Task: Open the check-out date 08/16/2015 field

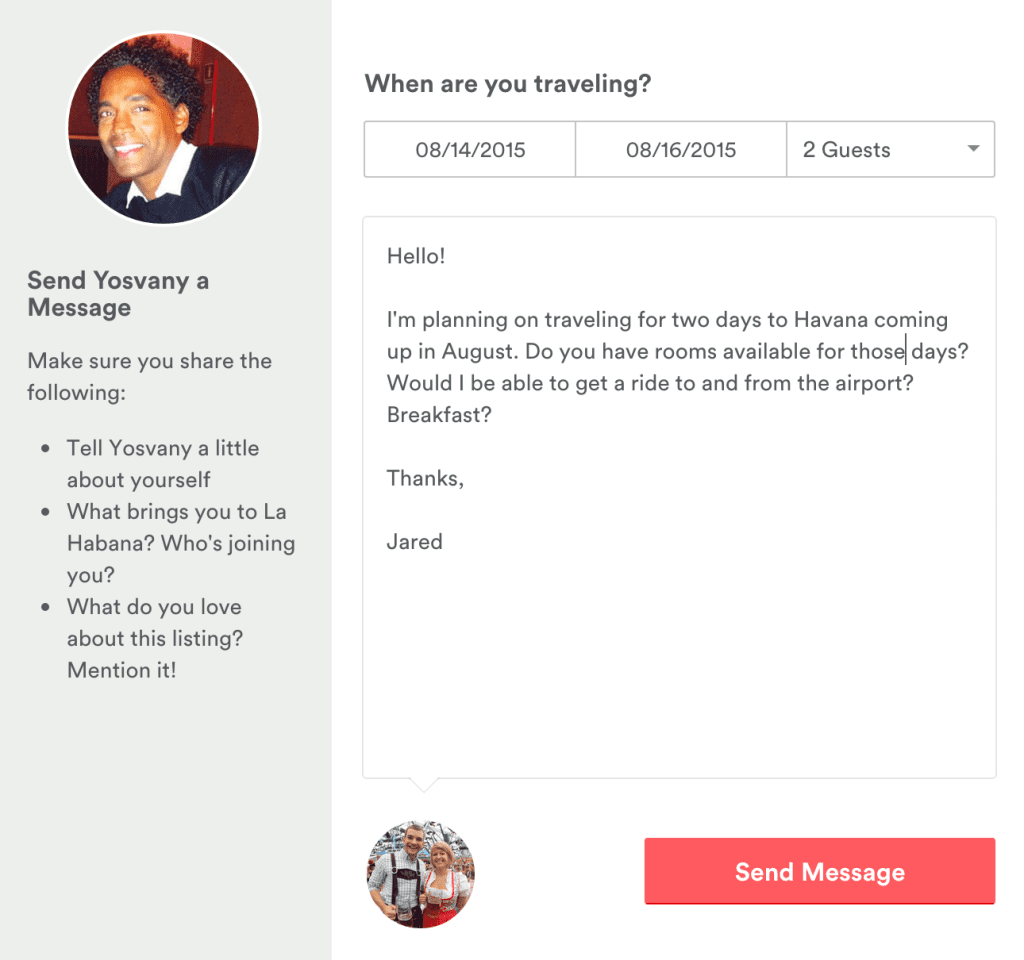Action: [680, 150]
